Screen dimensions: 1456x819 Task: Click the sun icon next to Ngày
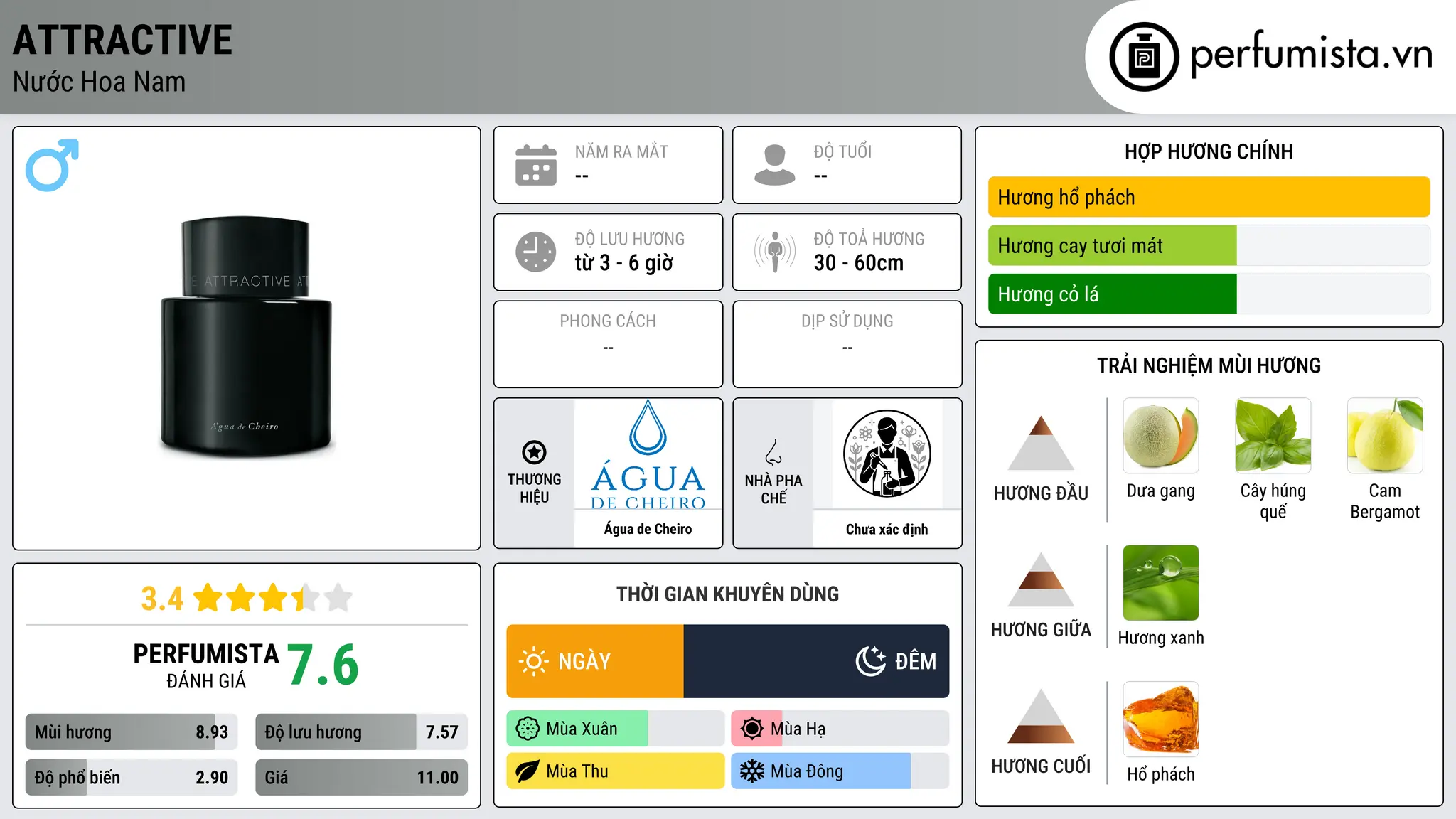[533, 661]
